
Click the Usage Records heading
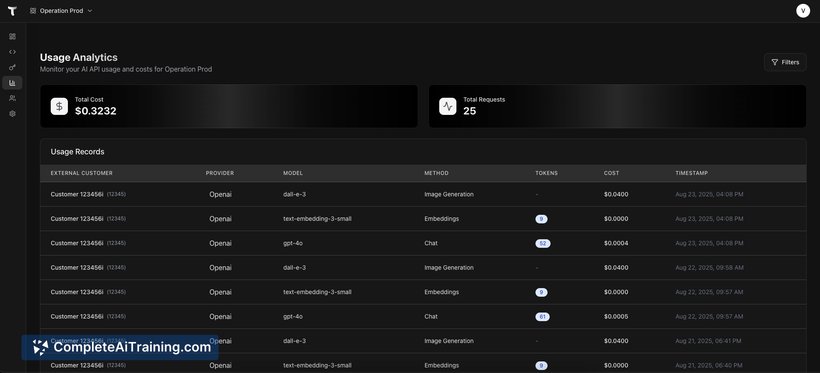click(x=77, y=152)
